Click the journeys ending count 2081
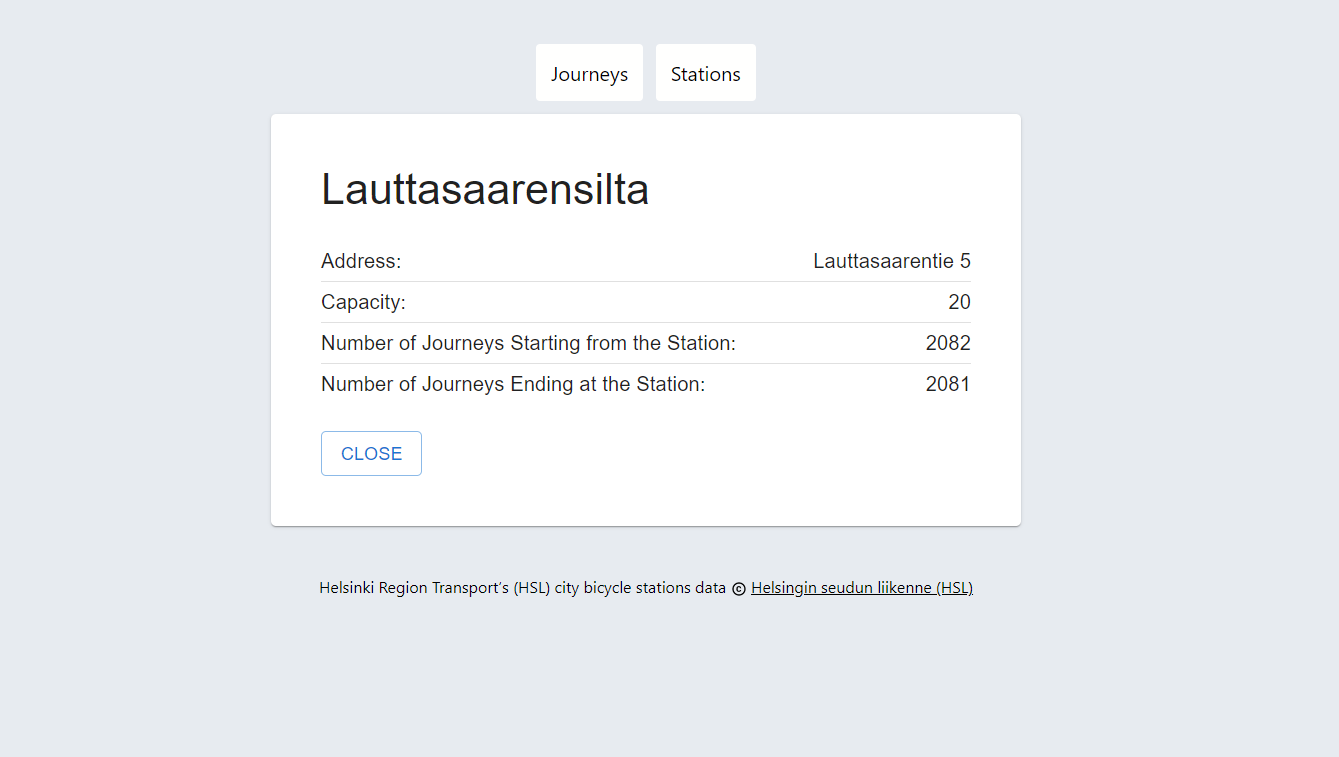Screen dimensions: 1339x757 coord(947,383)
